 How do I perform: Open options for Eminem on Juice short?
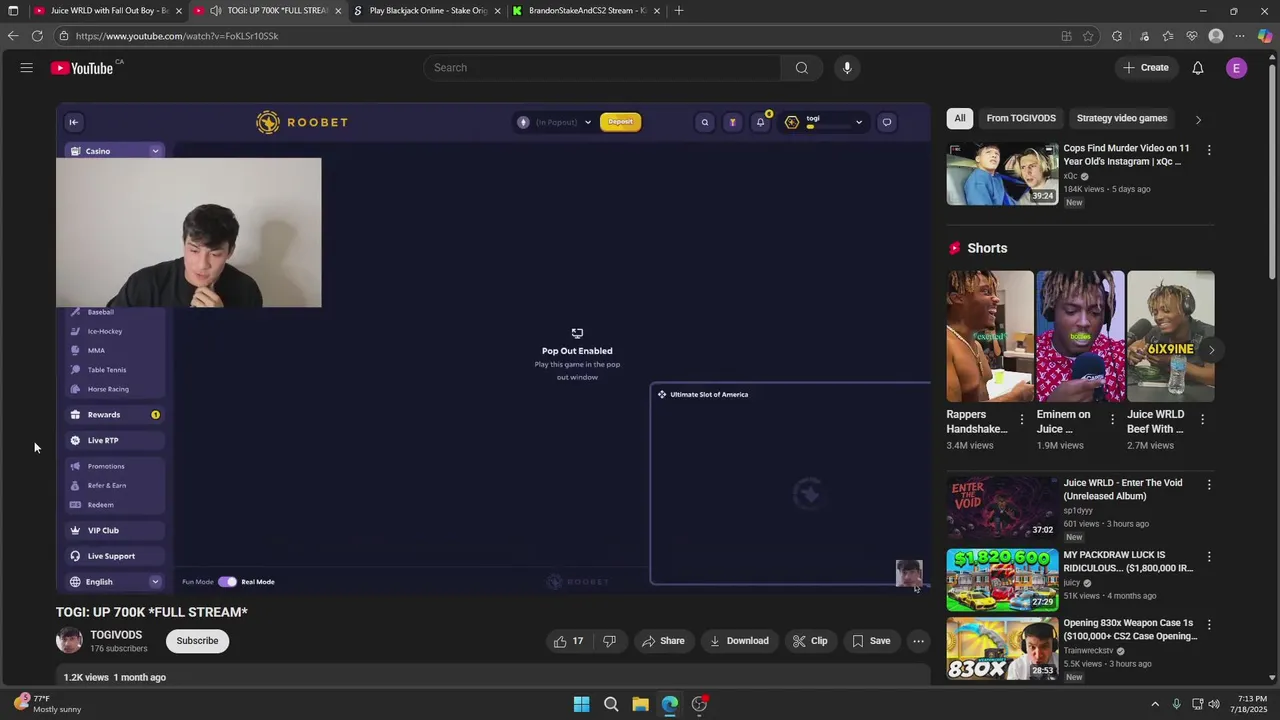(1112, 419)
